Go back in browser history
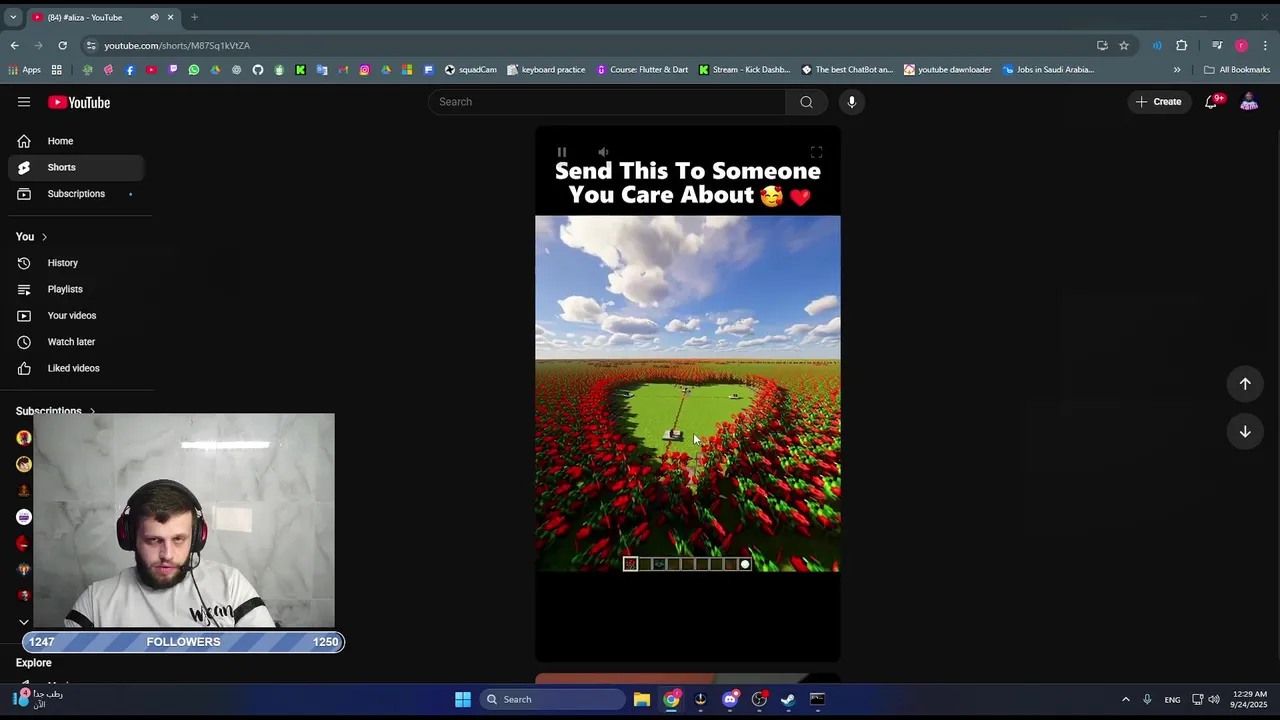 point(14,45)
